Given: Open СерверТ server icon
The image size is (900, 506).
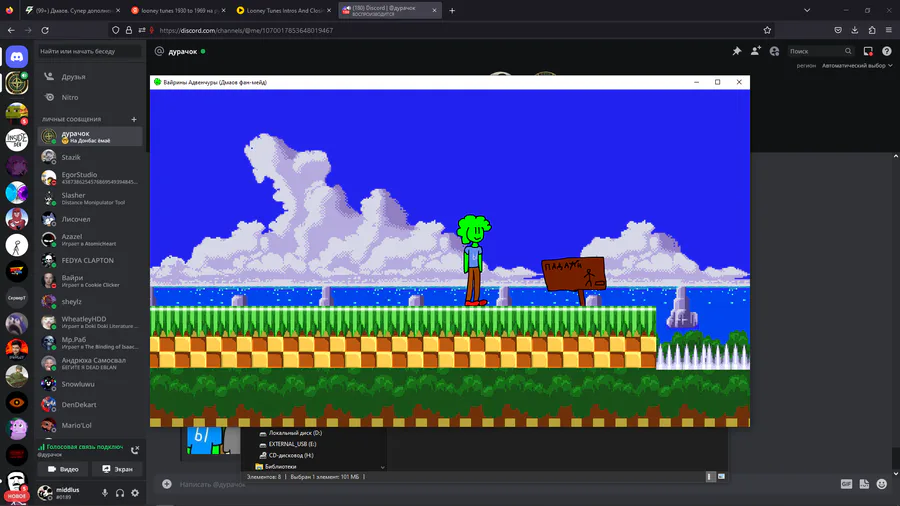Looking at the screenshot, I should coord(17,298).
